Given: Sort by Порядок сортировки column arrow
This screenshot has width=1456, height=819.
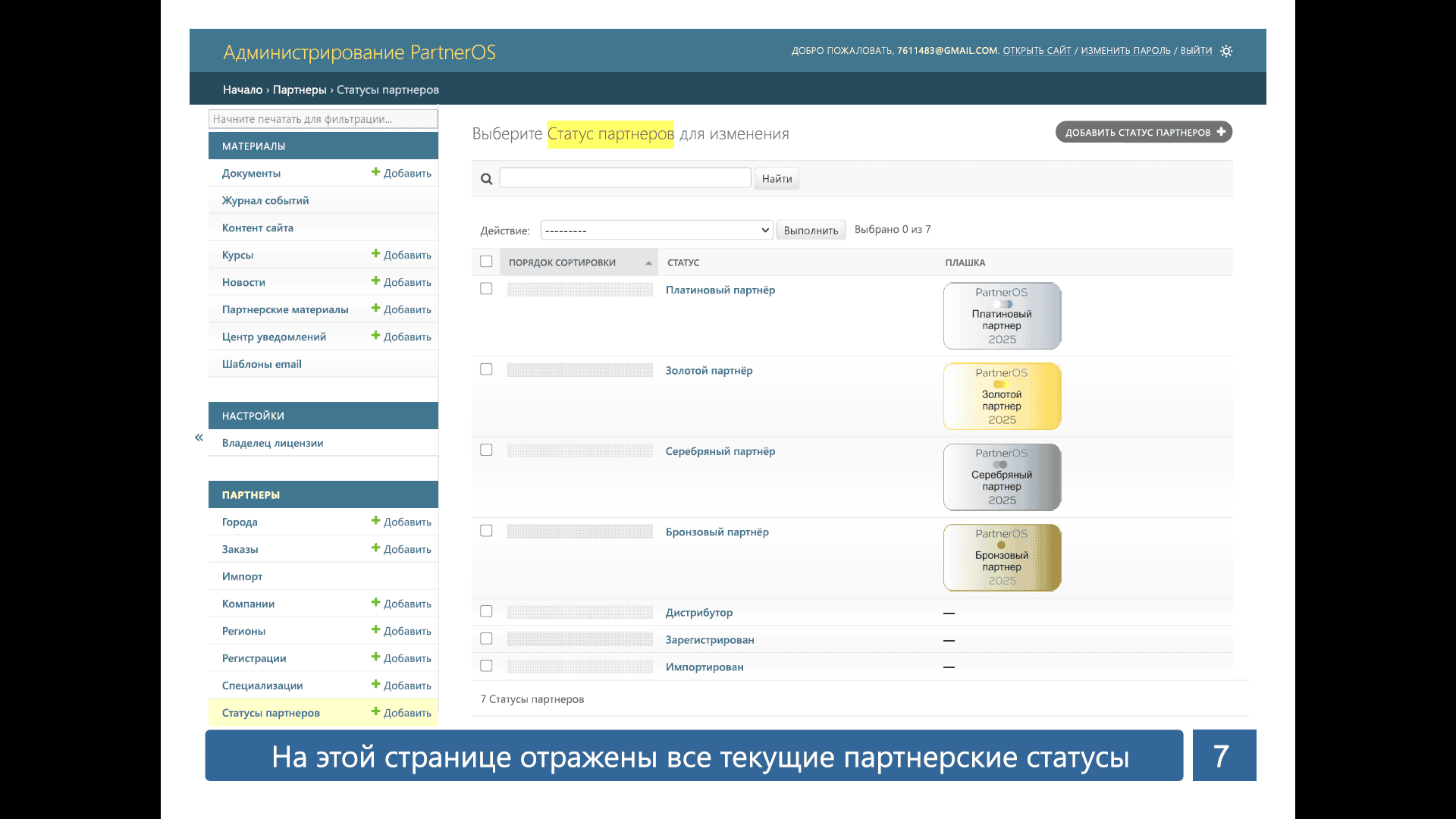Looking at the screenshot, I should pos(648,263).
